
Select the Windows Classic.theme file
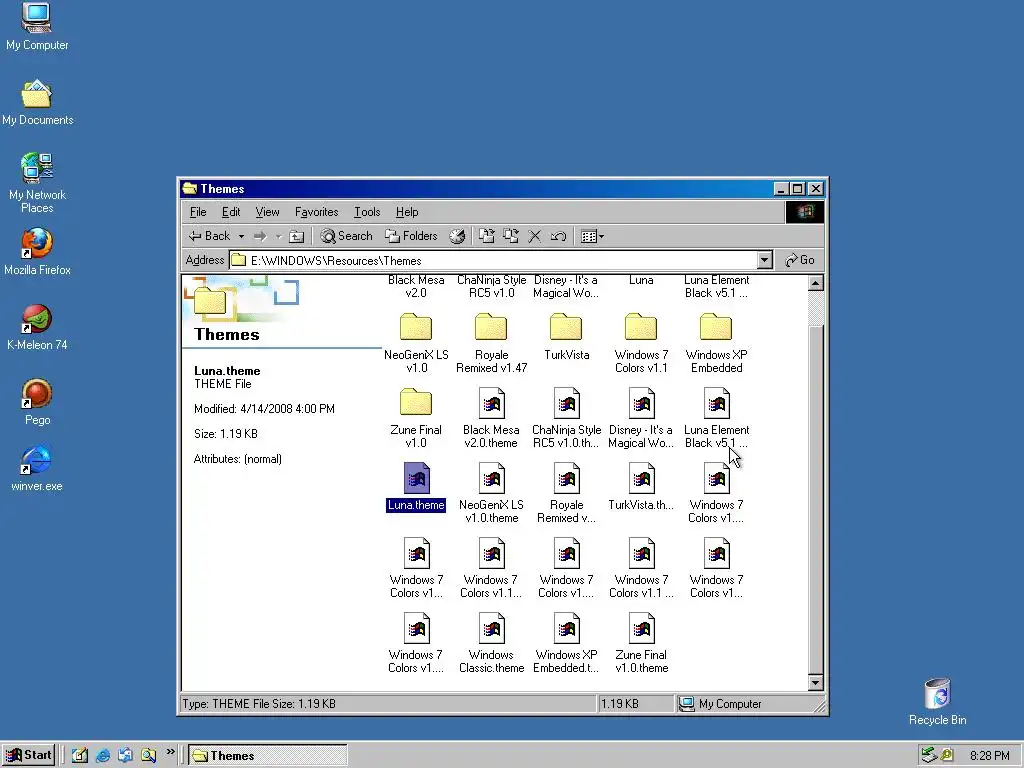pyautogui.click(x=491, y=644)
